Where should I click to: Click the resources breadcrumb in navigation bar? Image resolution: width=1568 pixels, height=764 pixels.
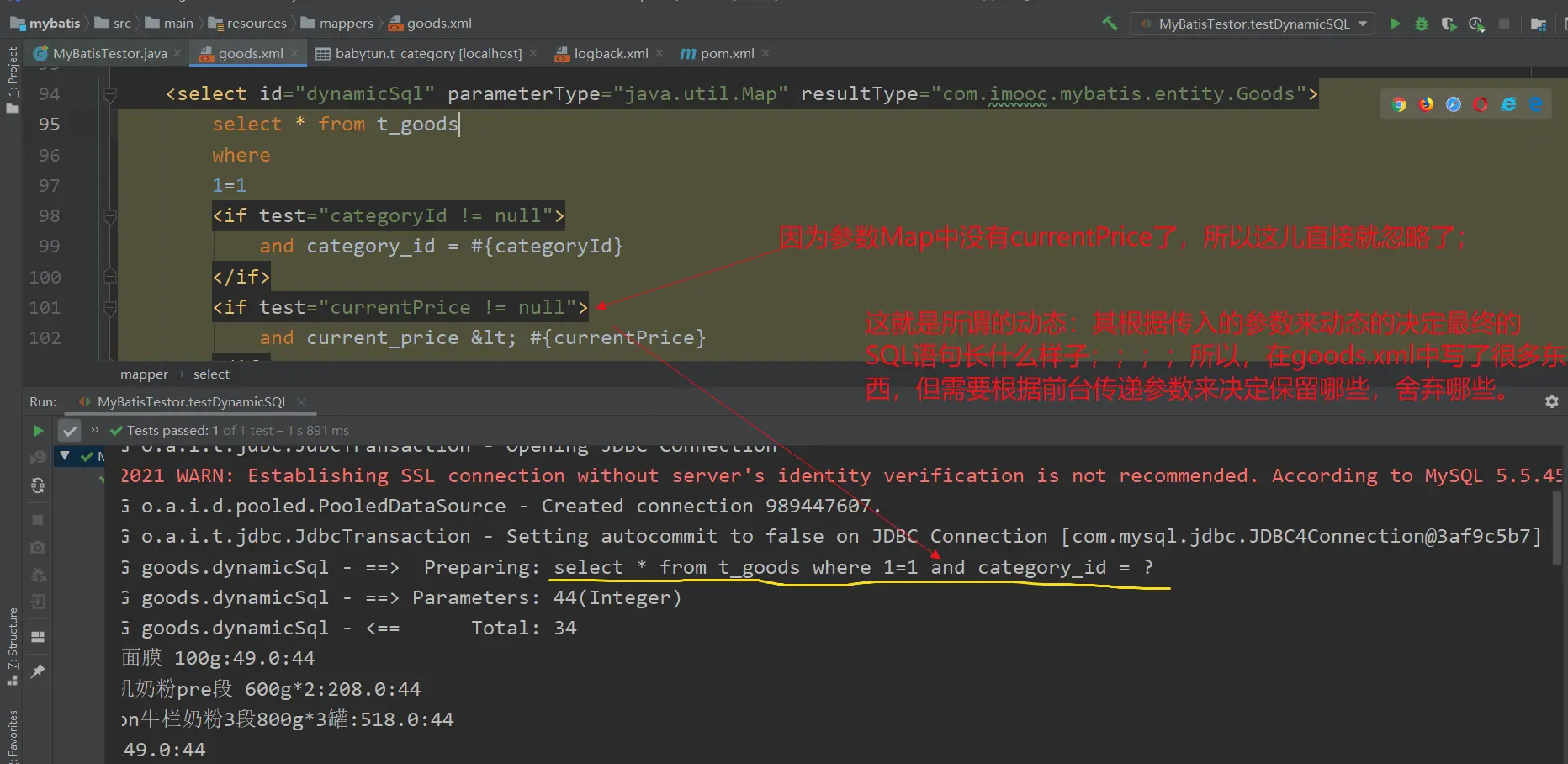click(256, 24)
